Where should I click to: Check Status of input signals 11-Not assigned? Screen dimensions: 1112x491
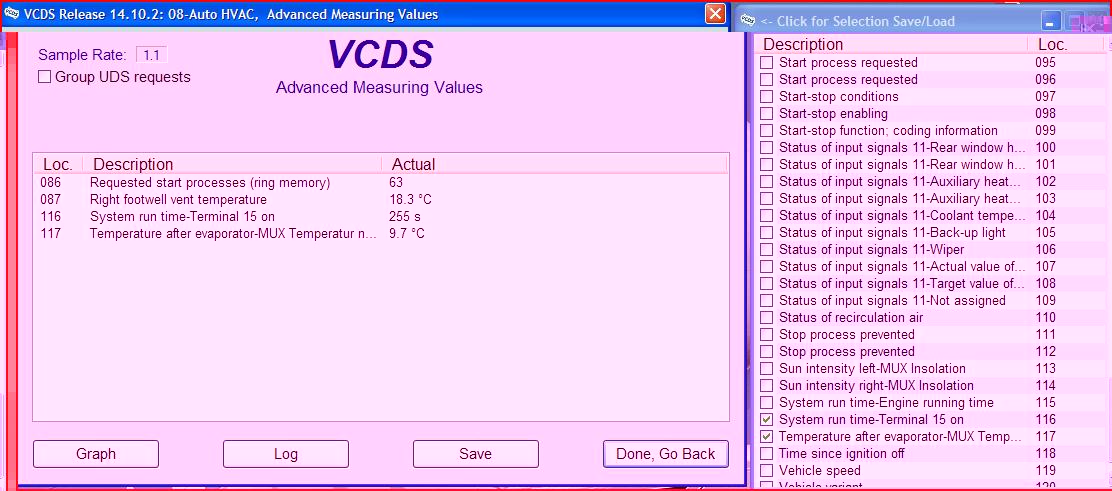tap(767, 301)
